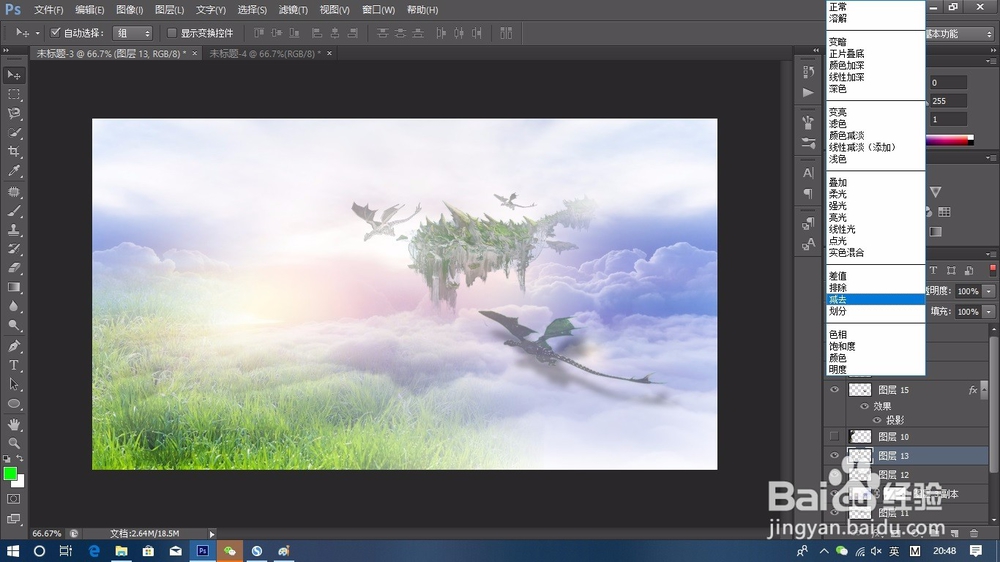Select the Zoom tool
Screen dimensions: 1000x562
(x=13, y=443)
